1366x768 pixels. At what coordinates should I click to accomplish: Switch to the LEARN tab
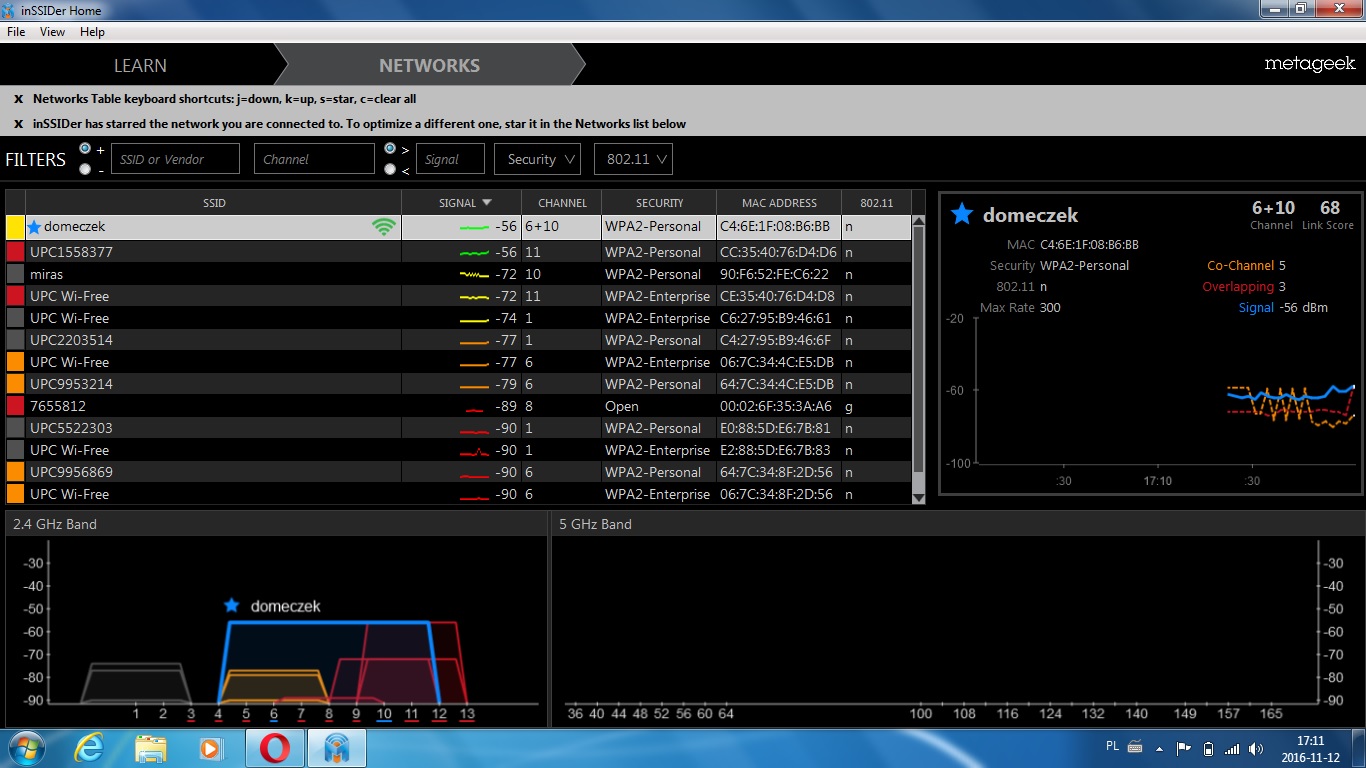(140, 65)
